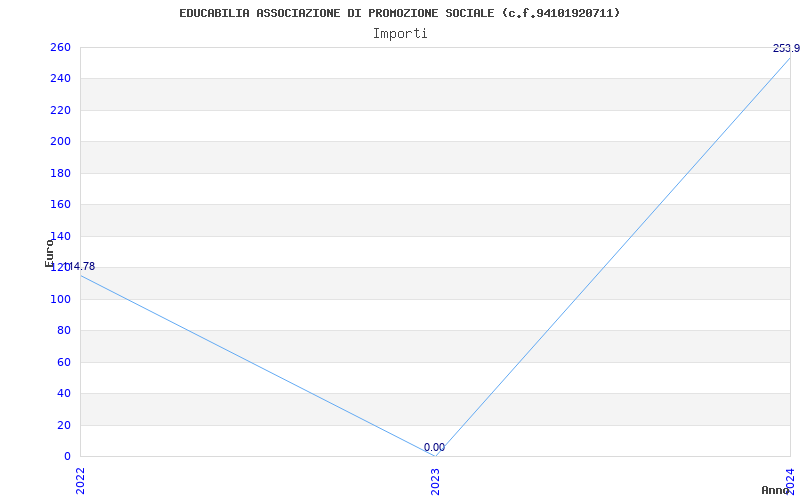Click the 60 y-axis tick label
800x500 pixels.
[64, 362]
